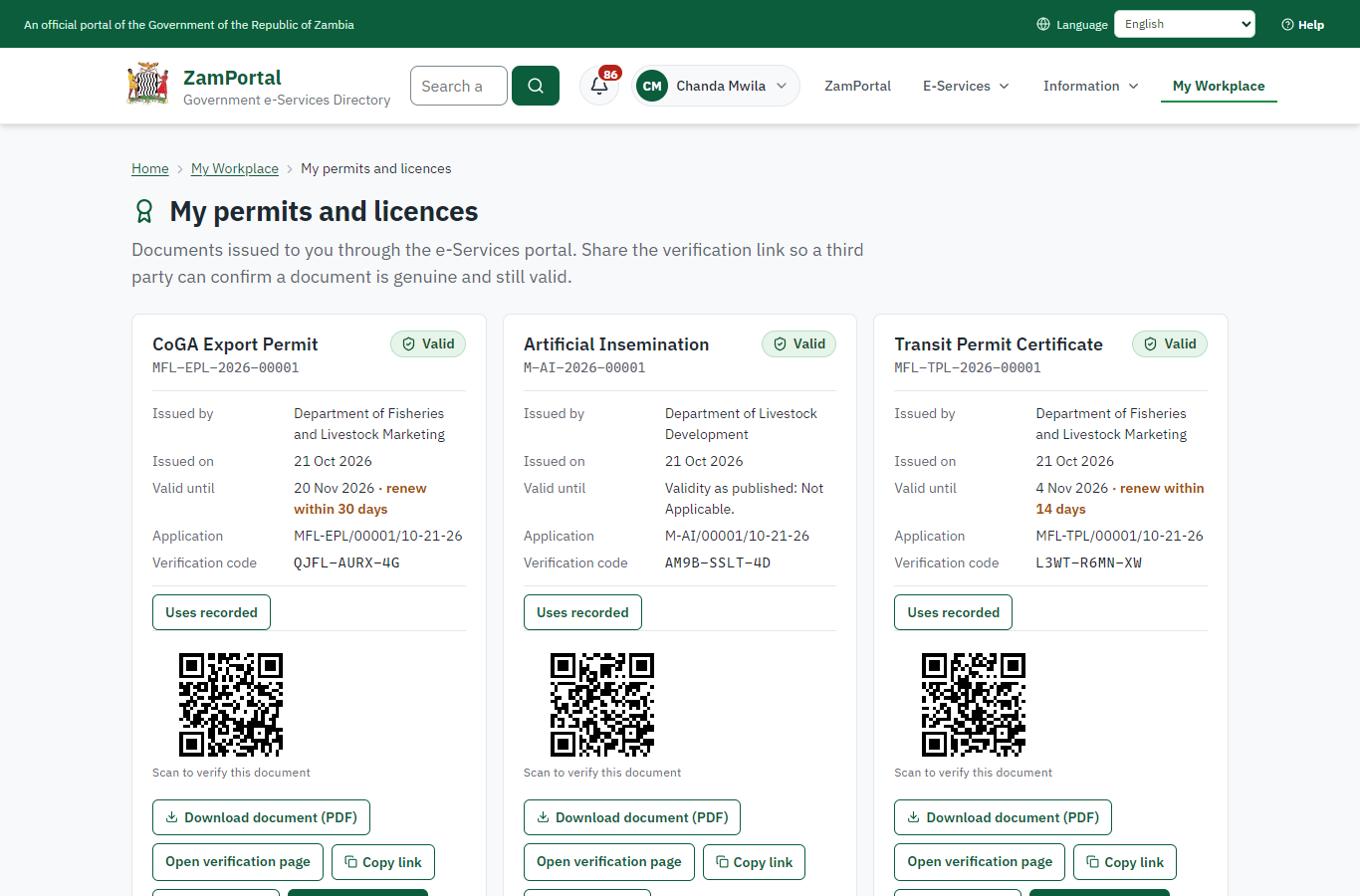Click verification code AM9B-SSLT-4D
The width and height of the screenshot is (1360, 896).
718,562
